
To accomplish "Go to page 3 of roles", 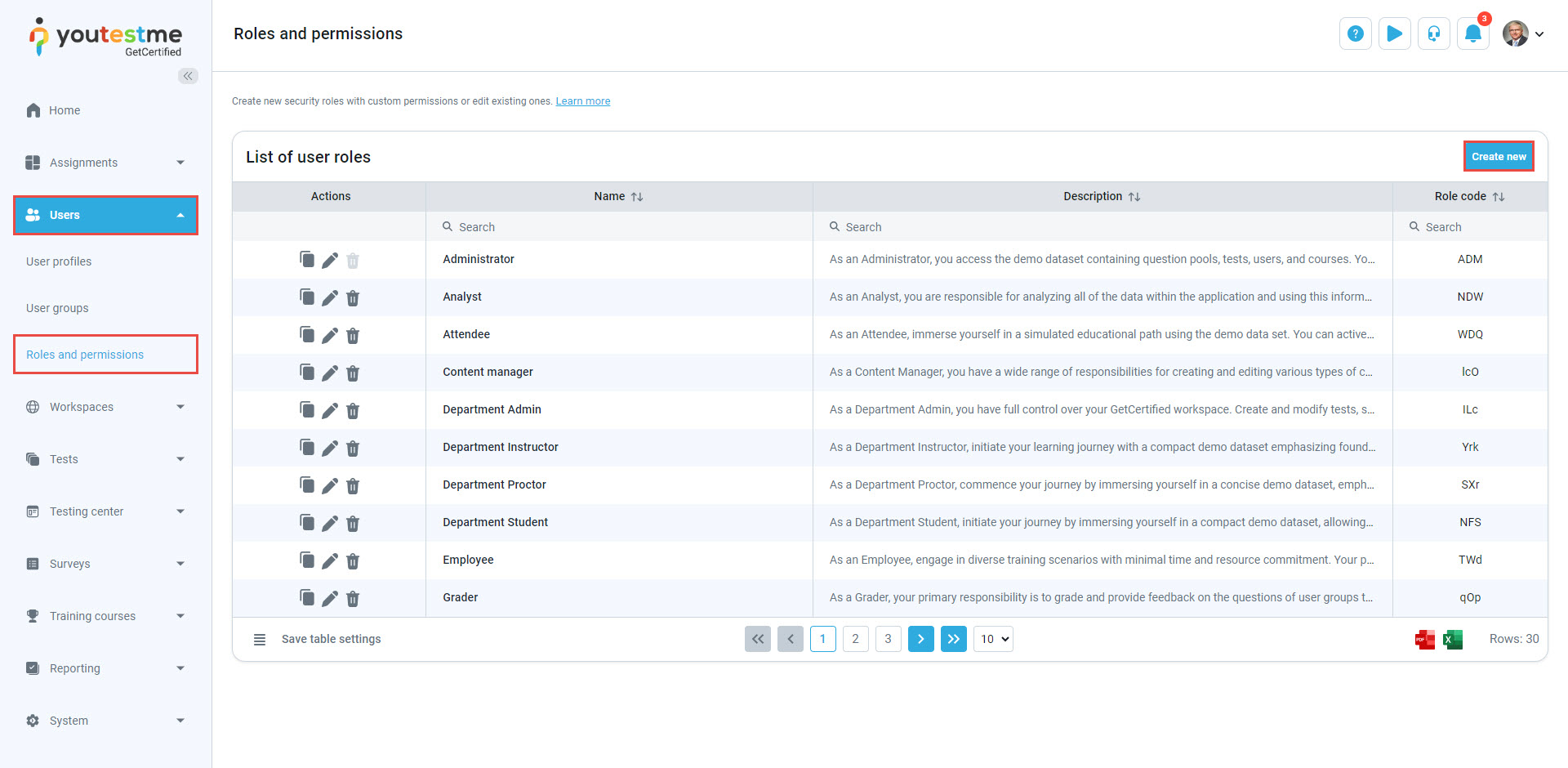I will 888,639.
